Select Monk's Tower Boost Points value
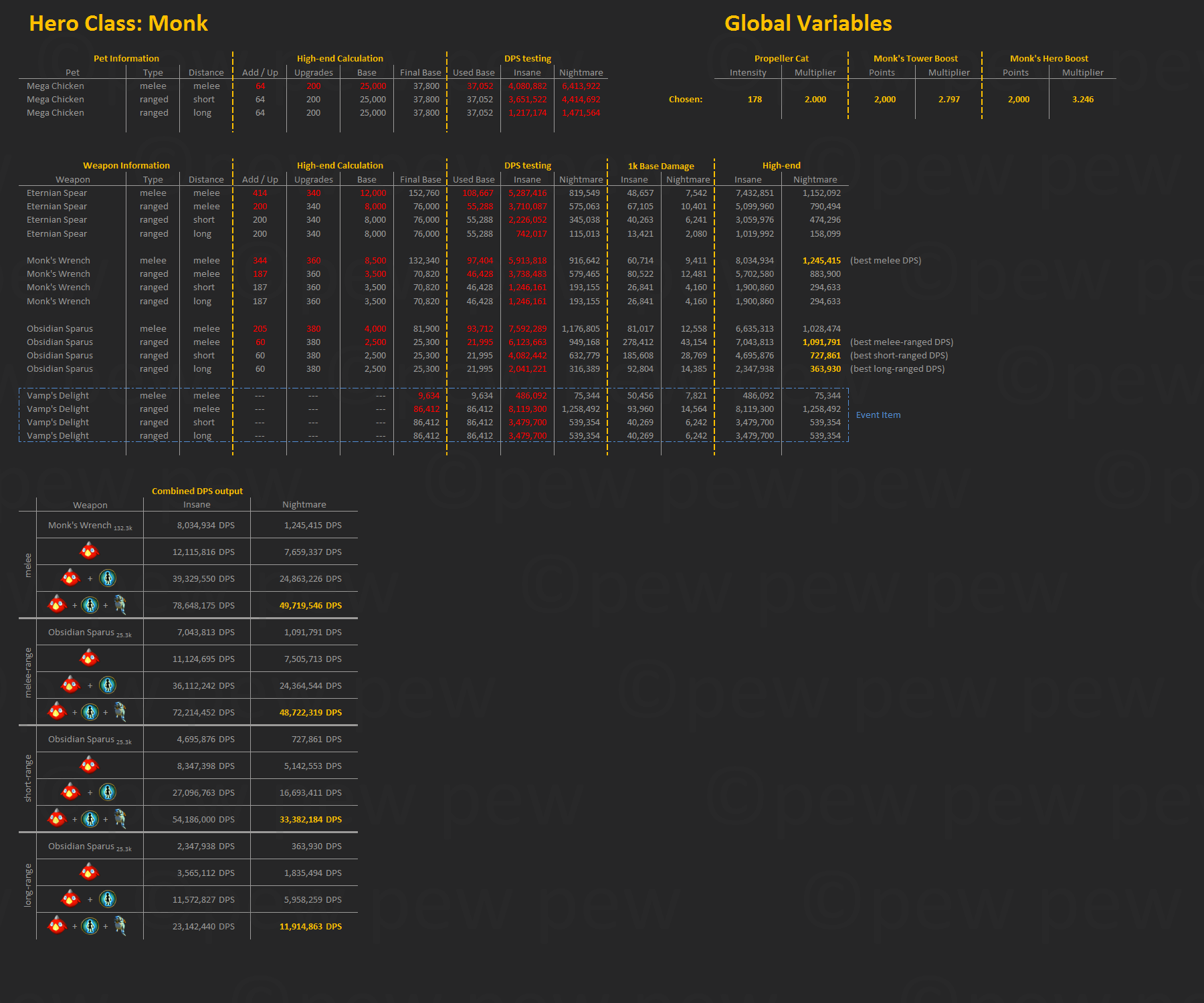The width and height of the screenshot is (1204, 1003). point(884,100)
